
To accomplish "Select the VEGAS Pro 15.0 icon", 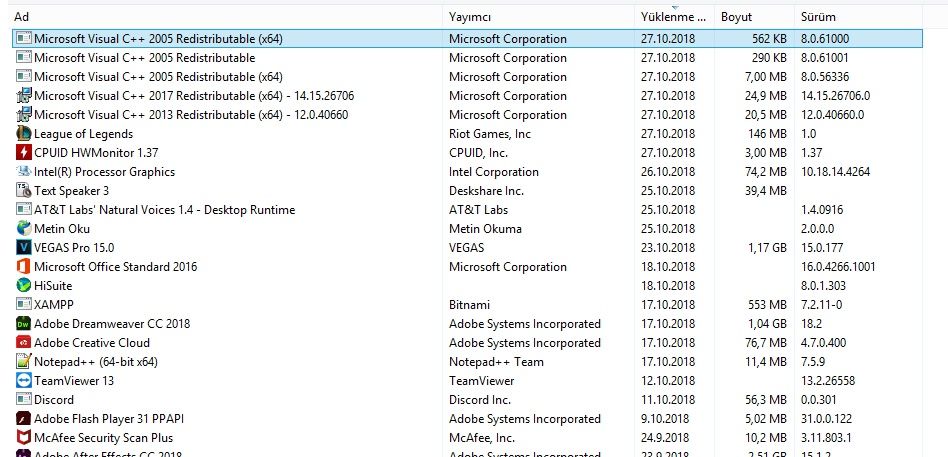I will (x=24, y=248).
